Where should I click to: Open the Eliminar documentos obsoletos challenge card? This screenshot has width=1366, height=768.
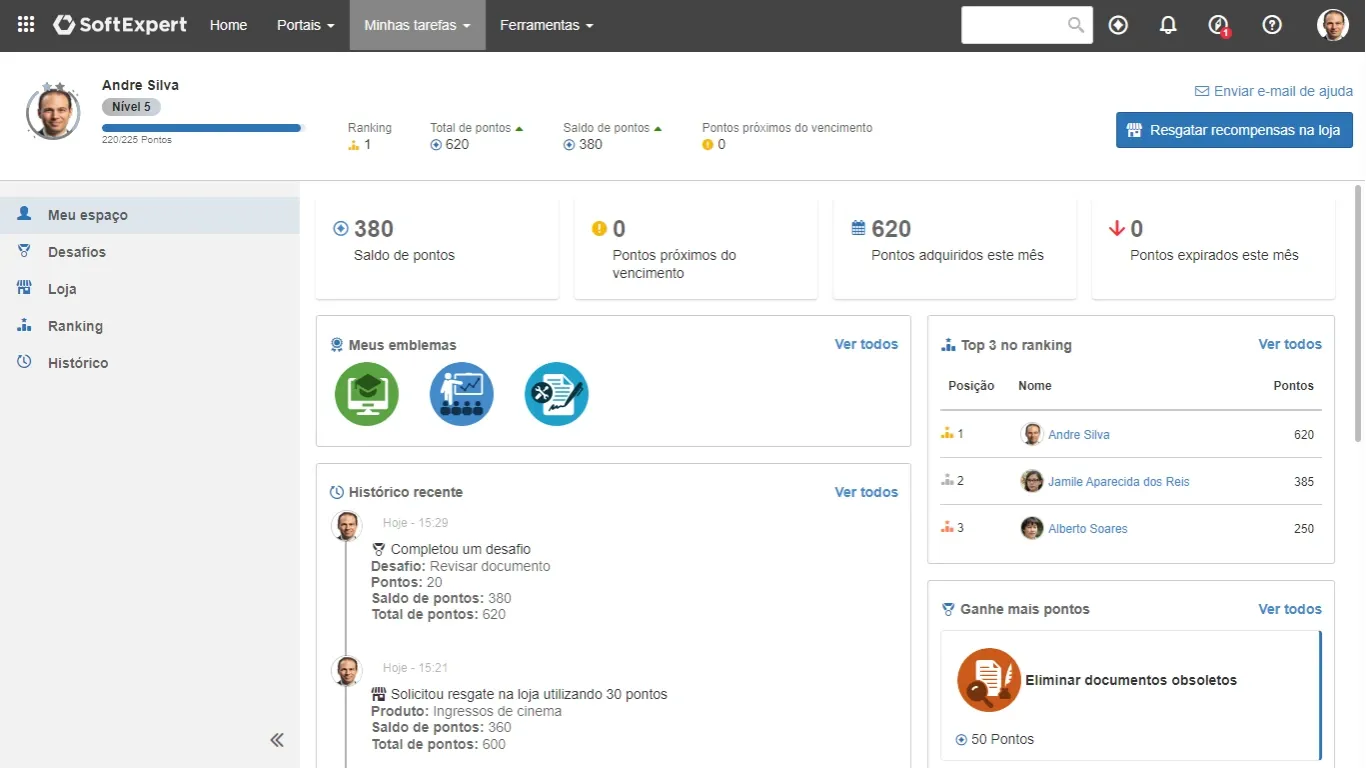[x=1130, y=695]
